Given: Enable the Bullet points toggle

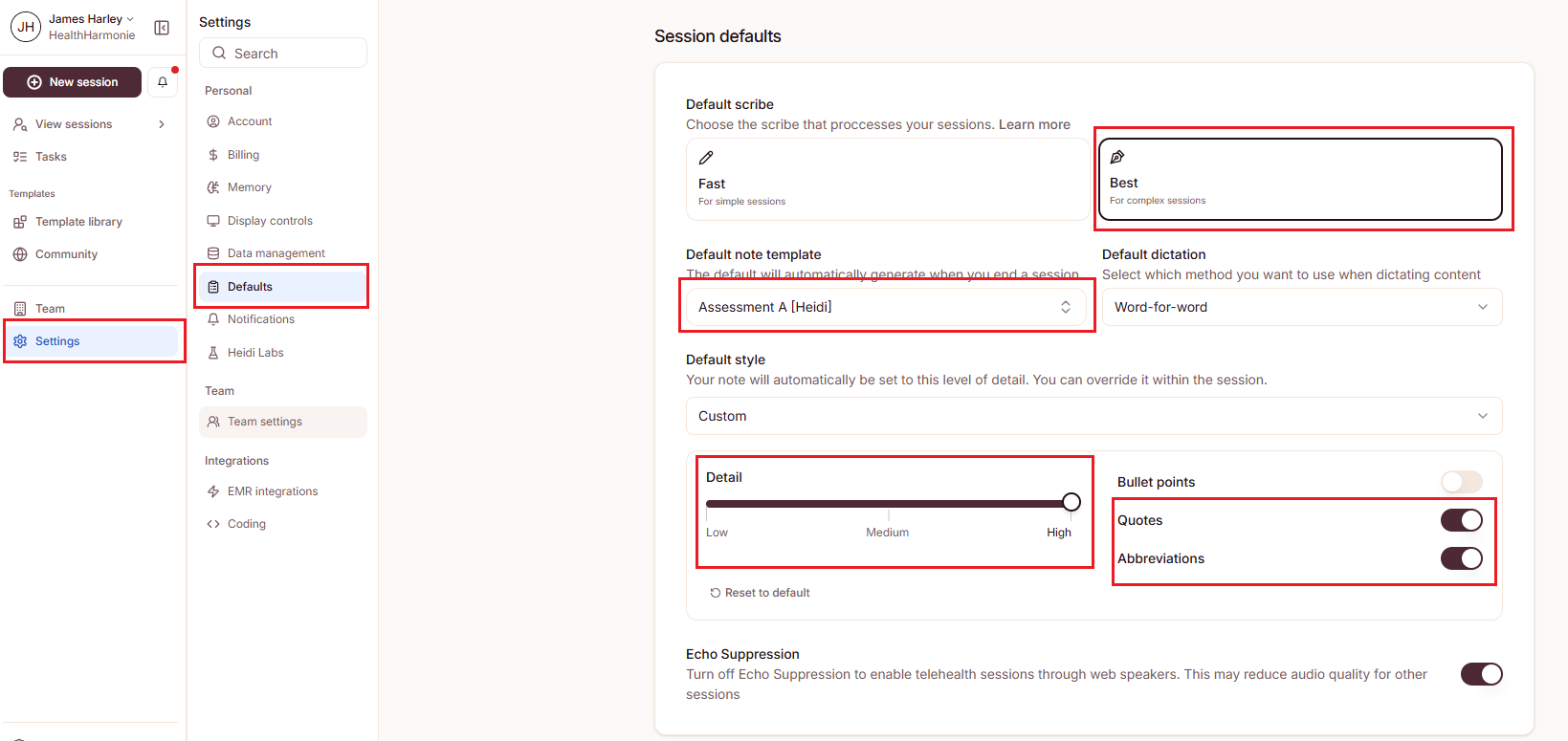Looking at the screenshot, I should pyautogui.click(x=1461, y=482).
